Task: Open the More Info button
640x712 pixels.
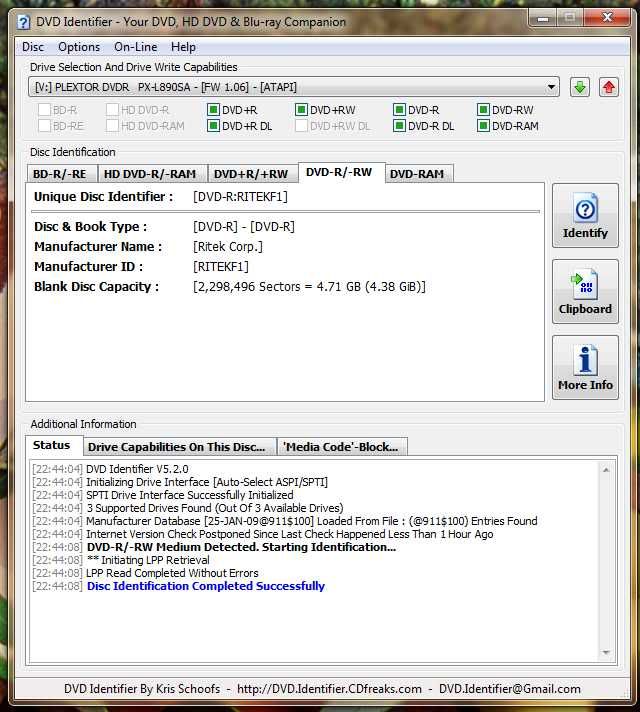Action: click(x=585, y=367)
